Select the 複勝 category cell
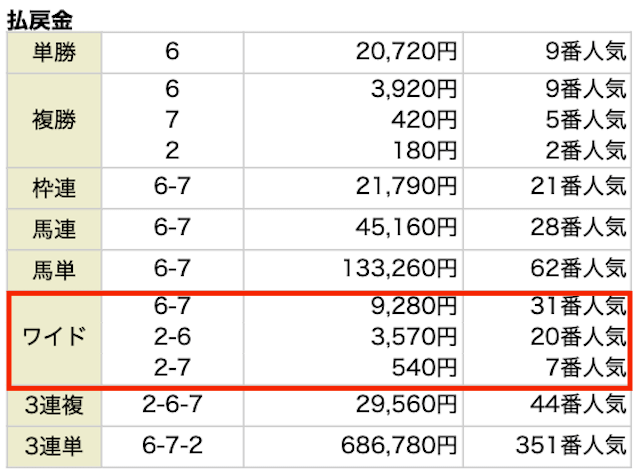Screen dimensions: 640x474 54,120
